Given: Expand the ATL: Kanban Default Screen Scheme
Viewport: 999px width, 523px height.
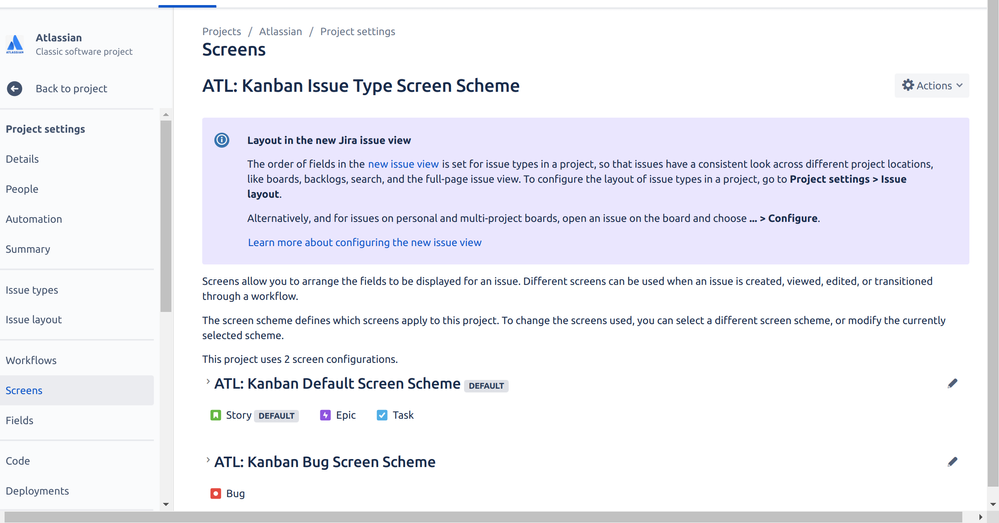Looking at the screenshot, I should click(208, 382).
